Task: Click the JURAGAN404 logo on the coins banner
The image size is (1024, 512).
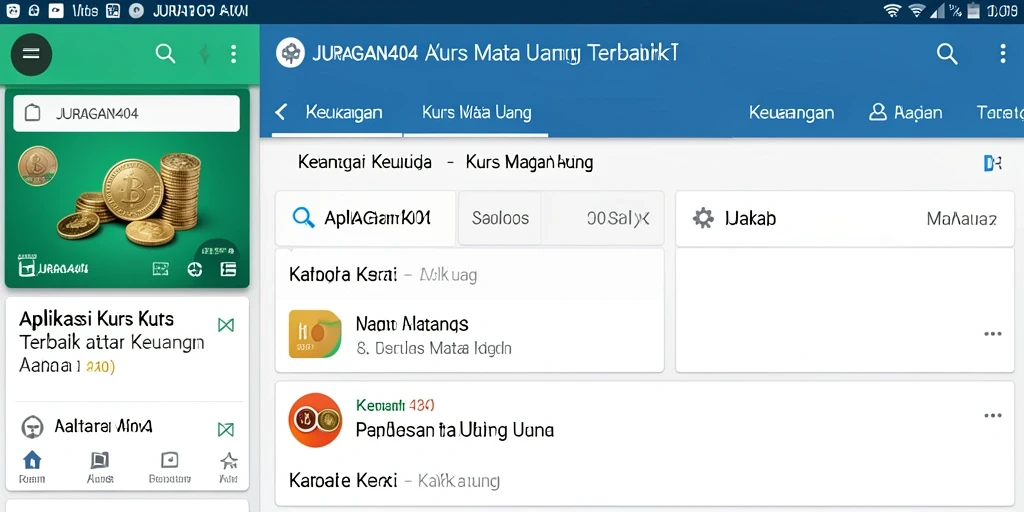Action: (54, 268)
